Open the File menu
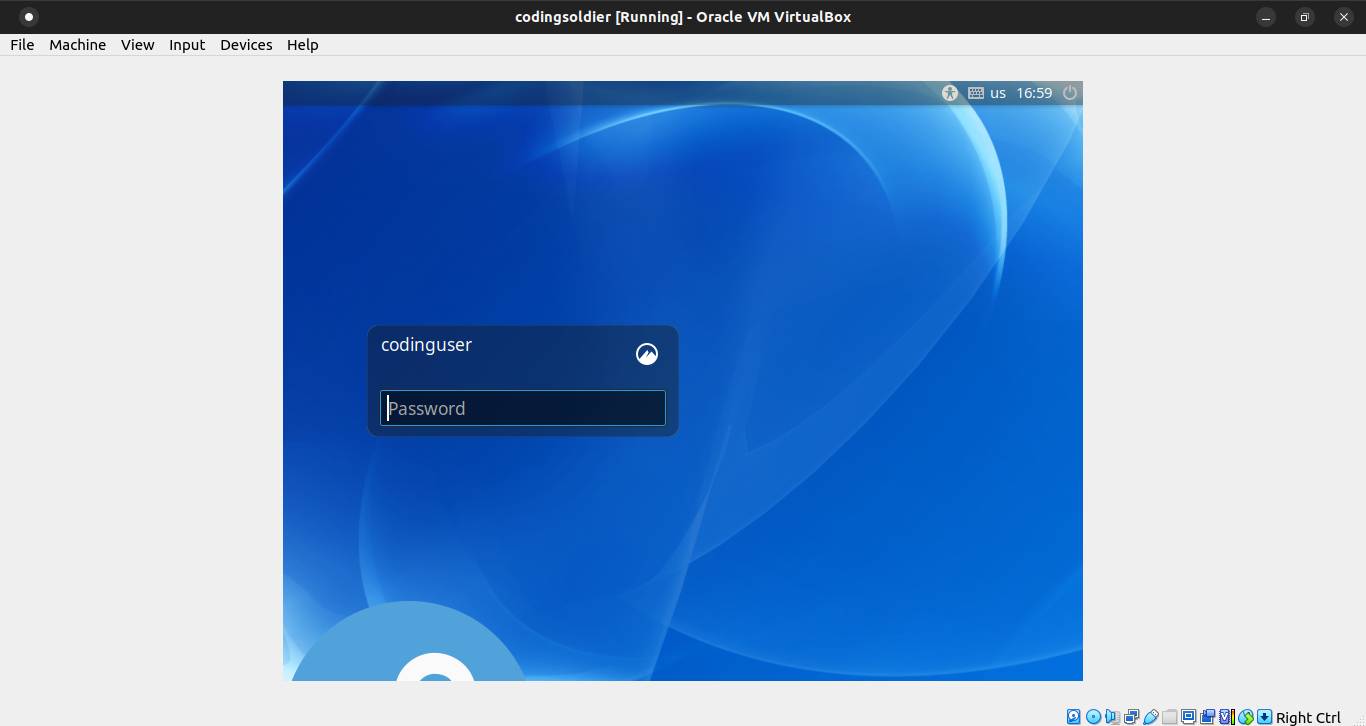 pyautogui.click(x=22, y=45)
